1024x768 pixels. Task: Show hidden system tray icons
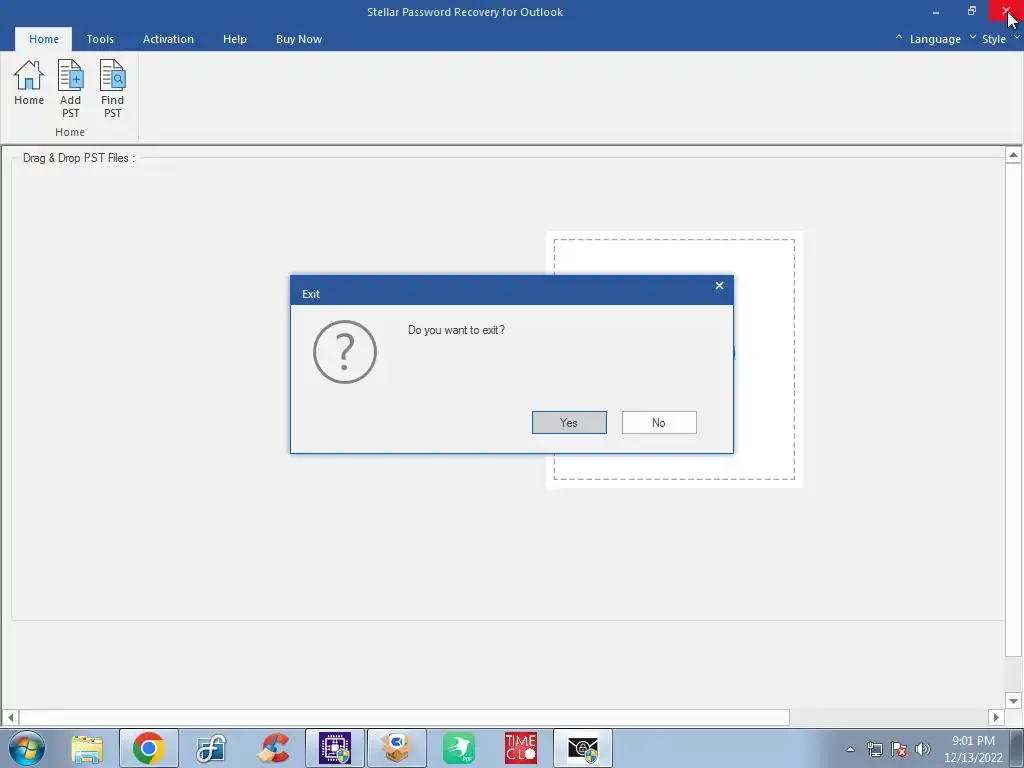pyautogui.click(x=850, y=749)
